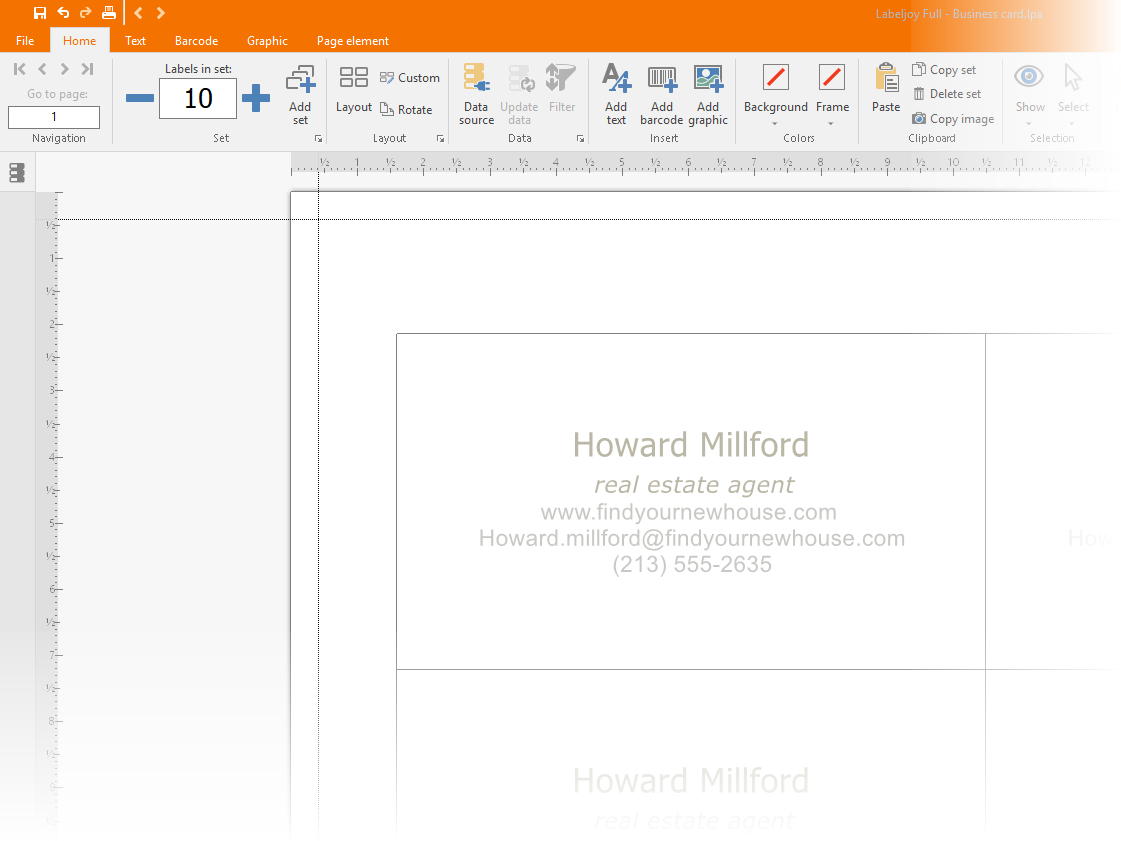Open the Layout group dialog launcher
This screenshot has width=1121, height=841.
pos(440,139)
